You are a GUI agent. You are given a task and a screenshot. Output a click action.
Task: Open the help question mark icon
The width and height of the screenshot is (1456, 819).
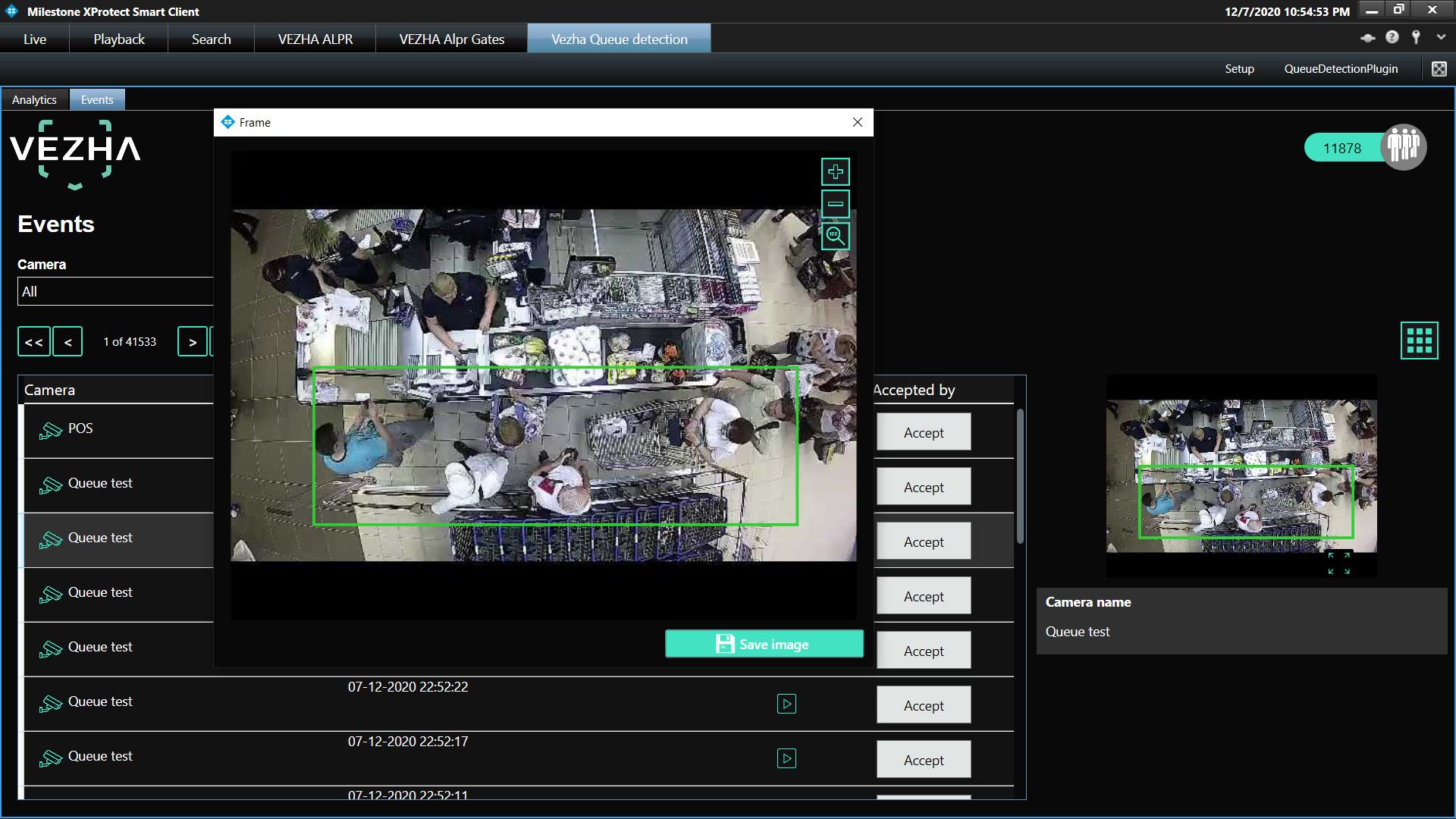coord(1392,37)
